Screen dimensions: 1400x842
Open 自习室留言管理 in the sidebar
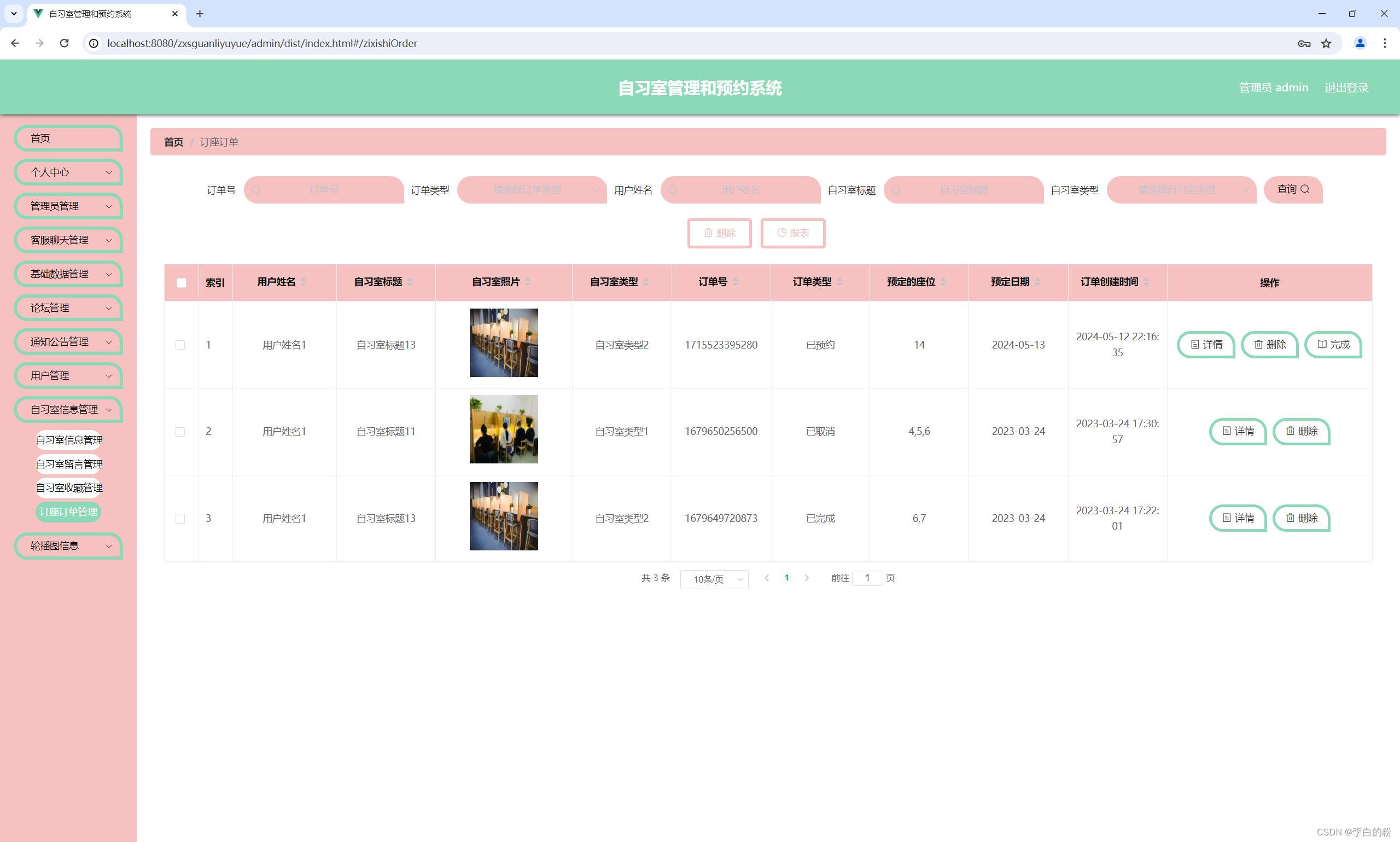click(69, 464)
